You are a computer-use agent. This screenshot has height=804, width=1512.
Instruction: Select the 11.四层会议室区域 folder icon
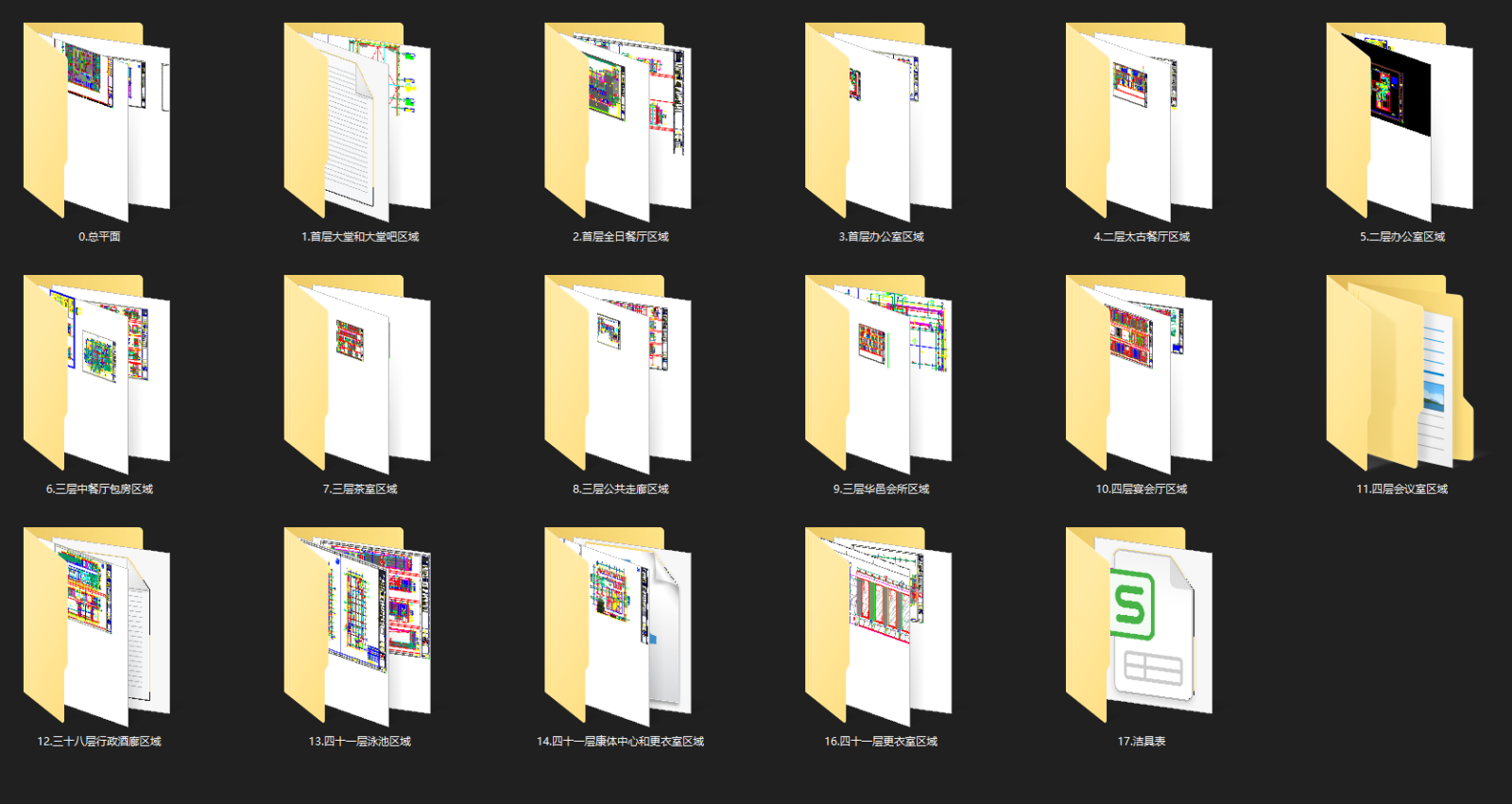[1400, 374]
